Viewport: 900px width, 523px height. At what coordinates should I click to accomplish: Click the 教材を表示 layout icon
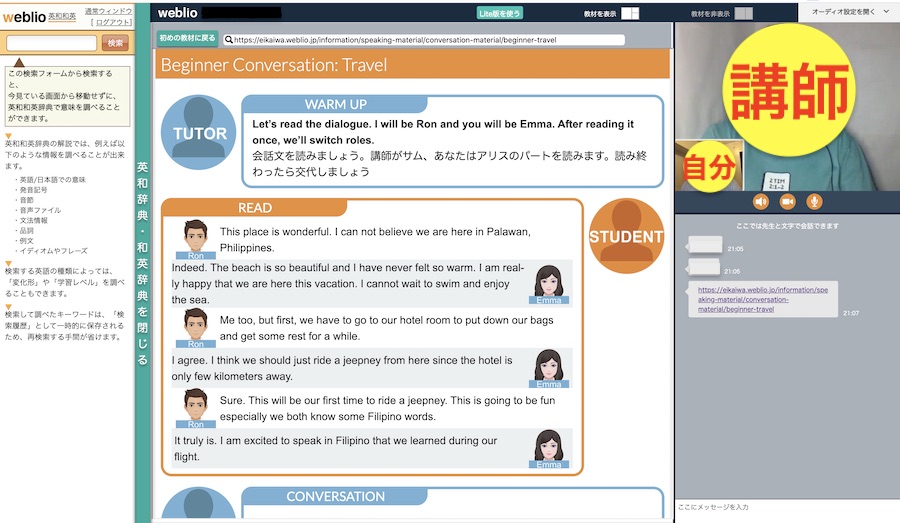[629, 14]
